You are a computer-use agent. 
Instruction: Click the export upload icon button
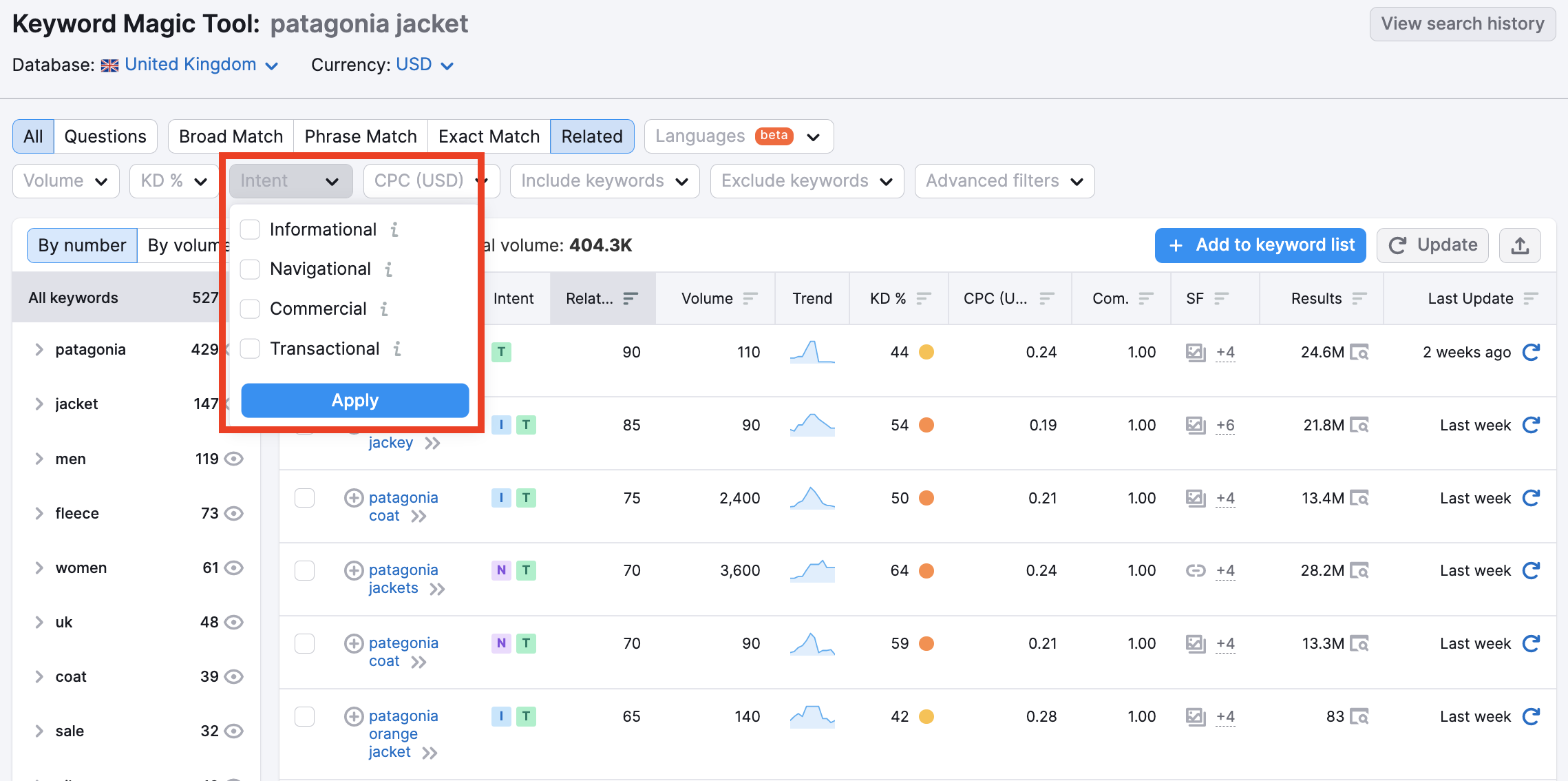coord(1520,246)
